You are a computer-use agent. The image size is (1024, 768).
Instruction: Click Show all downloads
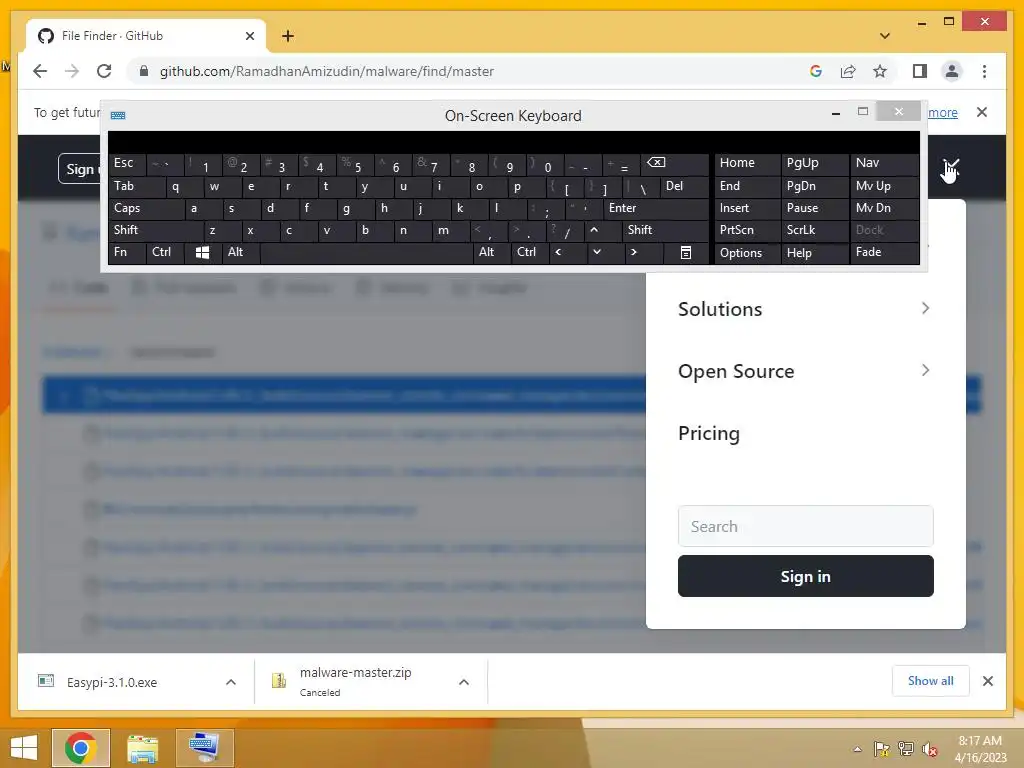[930, 680]
